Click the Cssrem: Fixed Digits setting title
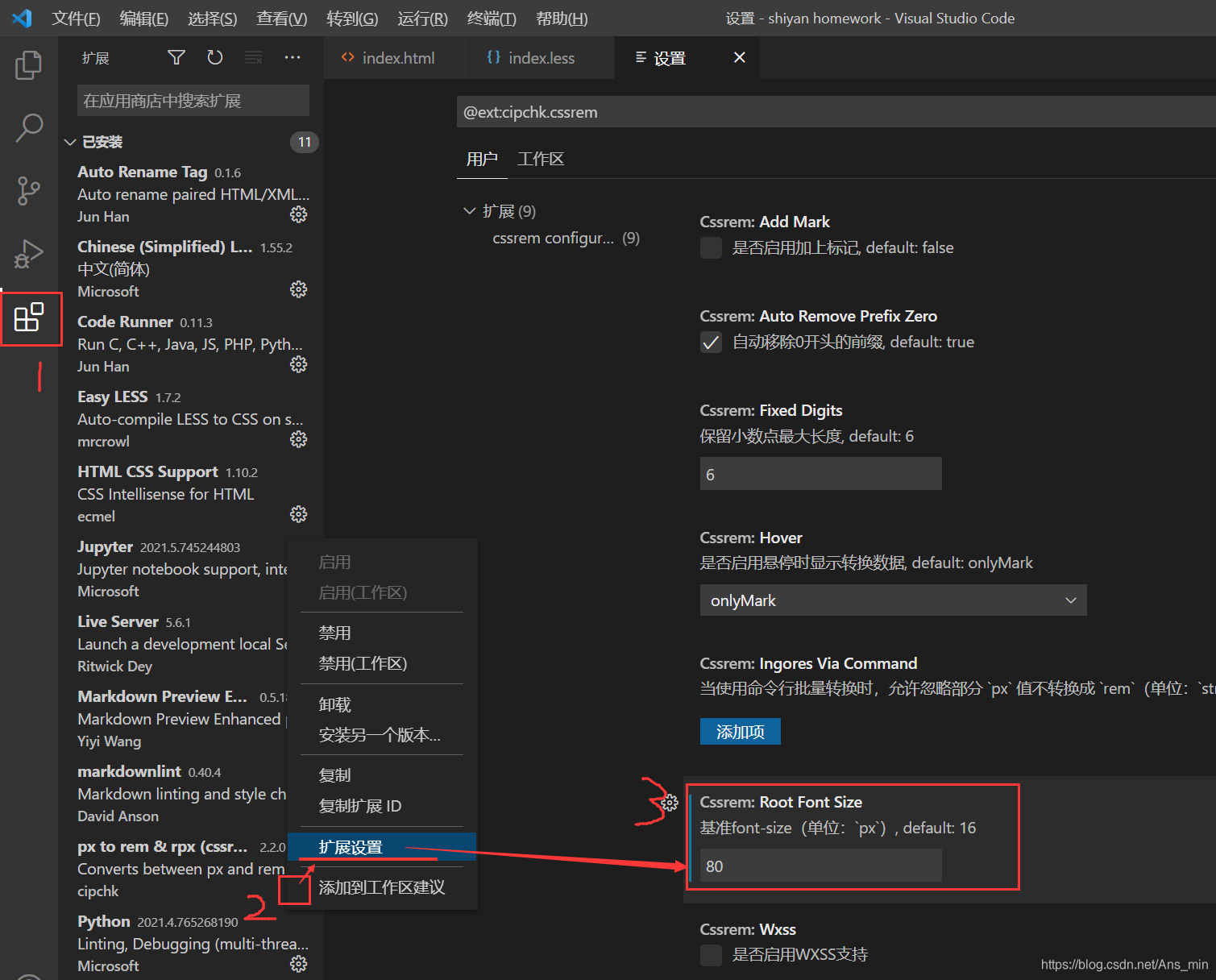 coord(771,410)
